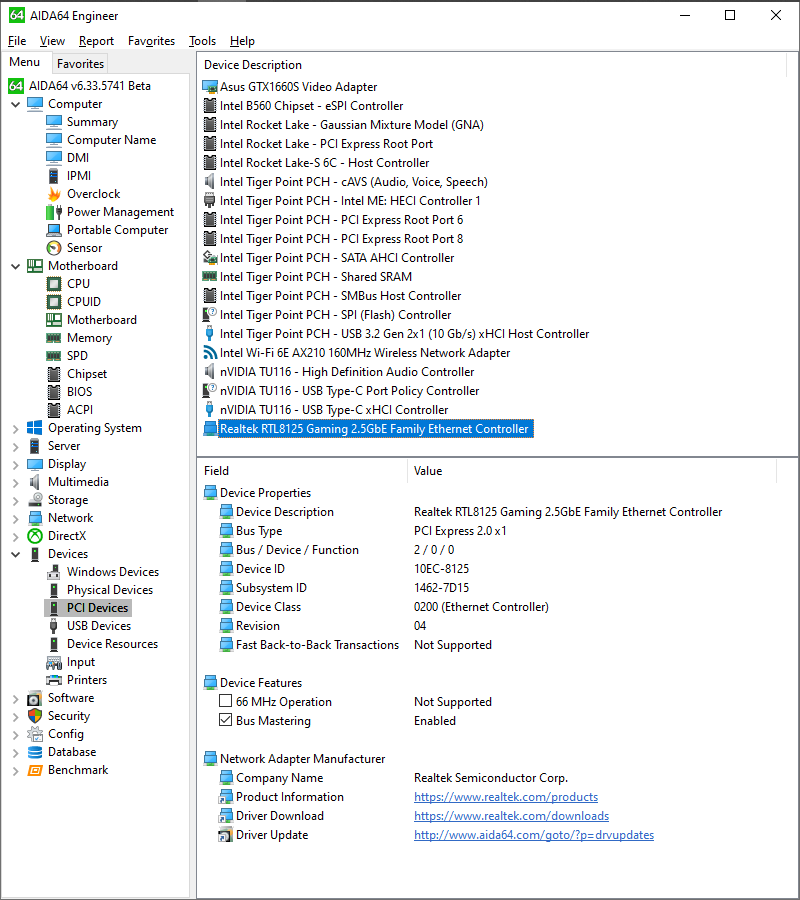Image resolution: width=800 pixels, height=900 pixels.
Task: Click the Wi-Fi 6E AX210 adapter icon
Action: [210, 353]
